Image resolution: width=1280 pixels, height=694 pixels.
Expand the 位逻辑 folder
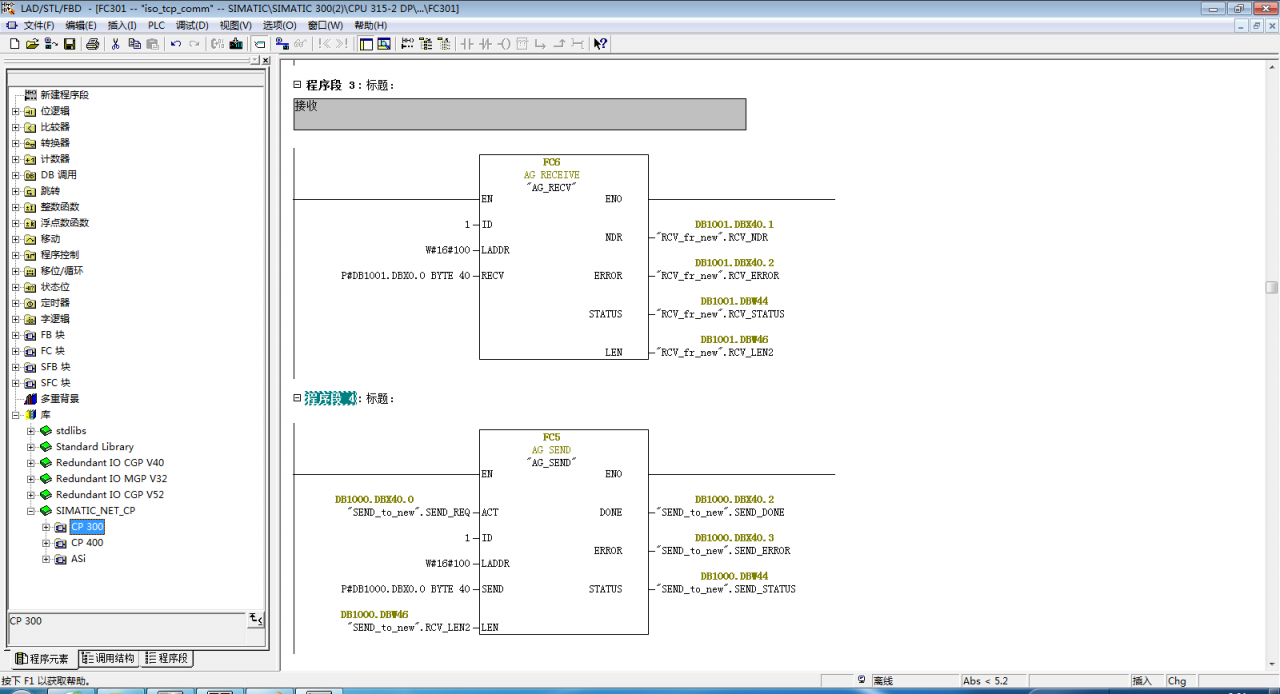pos(16,111)
